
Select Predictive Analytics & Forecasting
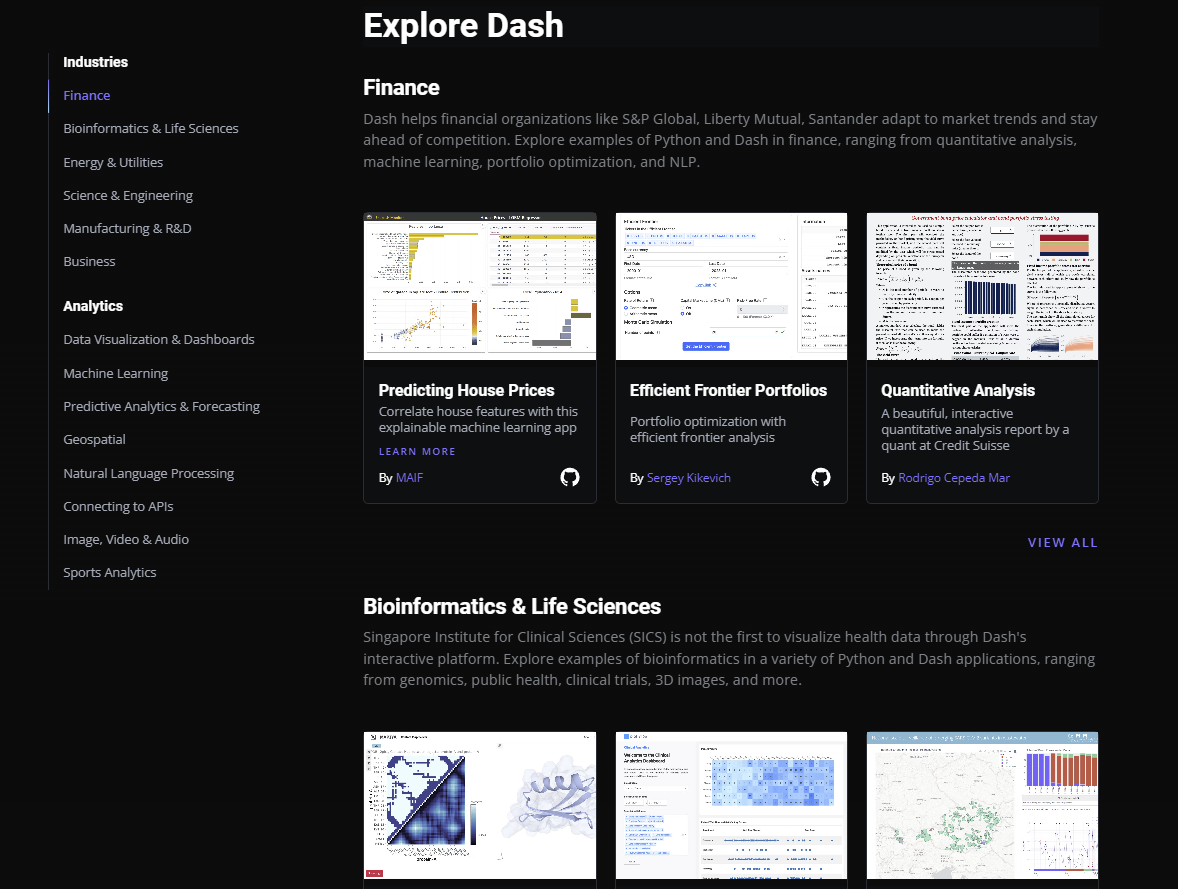click(x=161, y=406)
